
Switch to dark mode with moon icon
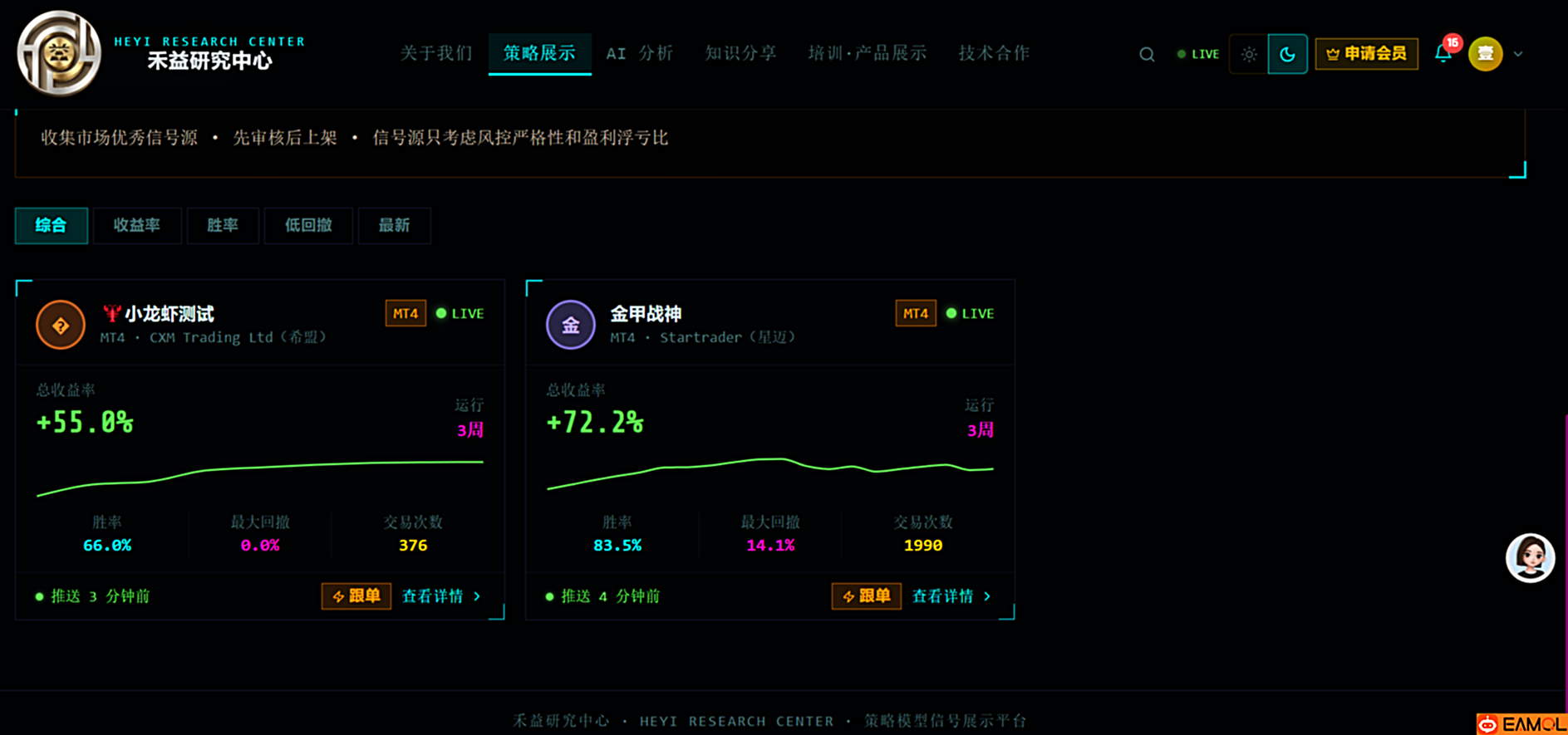[x=1287, y=55]
